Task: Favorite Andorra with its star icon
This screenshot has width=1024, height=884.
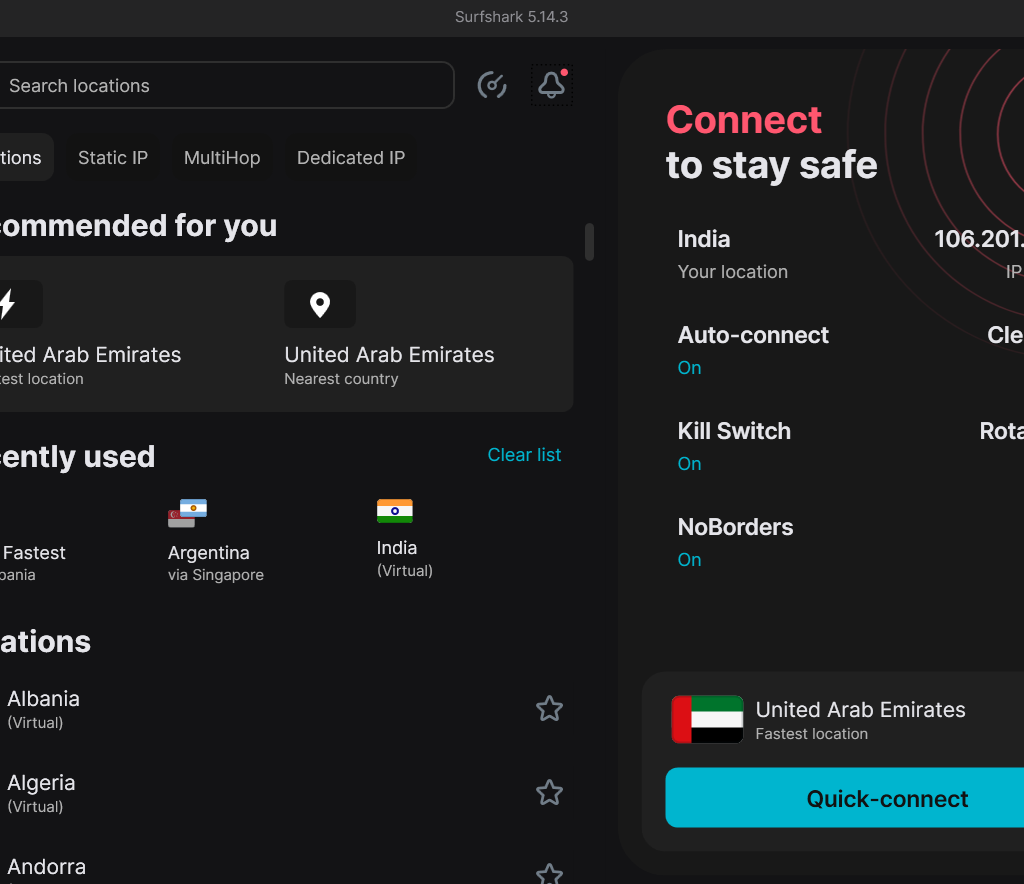Action: tap(549, 874)
